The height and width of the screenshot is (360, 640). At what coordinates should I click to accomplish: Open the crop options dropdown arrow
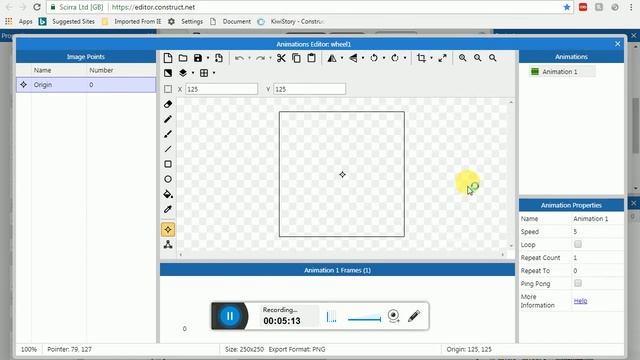coord(431,58)
